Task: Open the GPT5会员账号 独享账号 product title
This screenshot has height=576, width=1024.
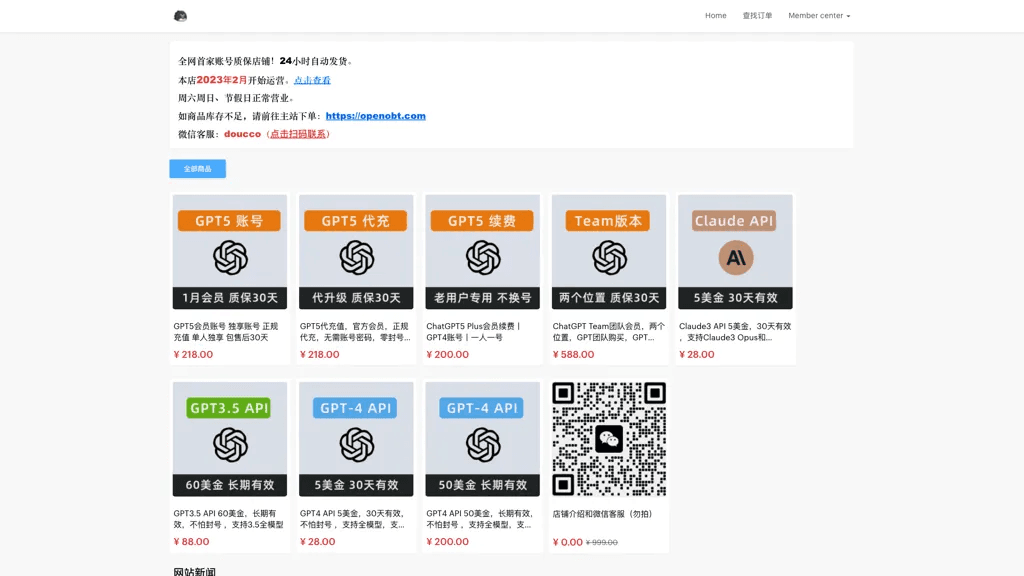Action: 226,332
